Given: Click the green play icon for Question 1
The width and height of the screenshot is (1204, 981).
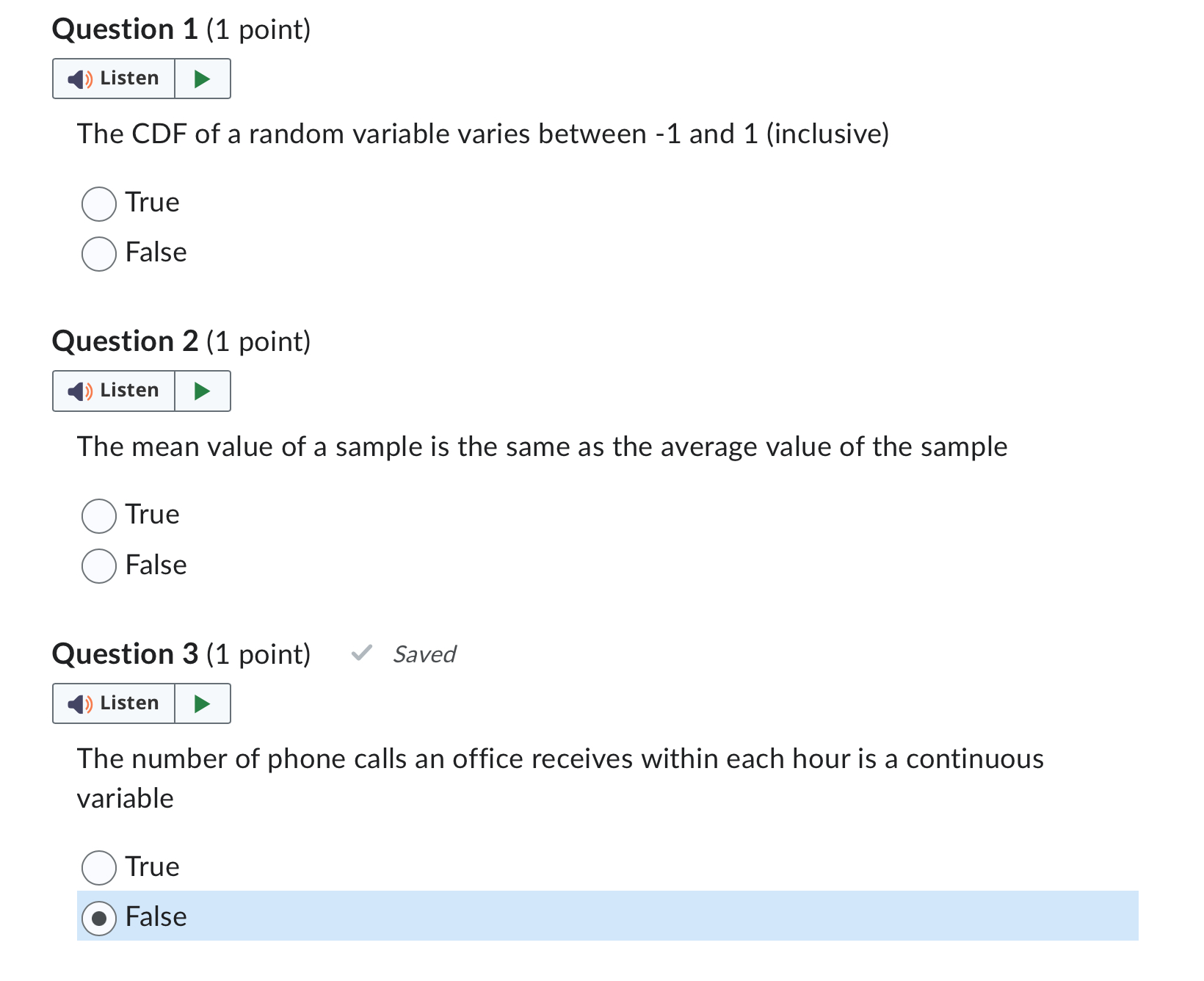Looking at the screenshot, I should tap(203, 78).
